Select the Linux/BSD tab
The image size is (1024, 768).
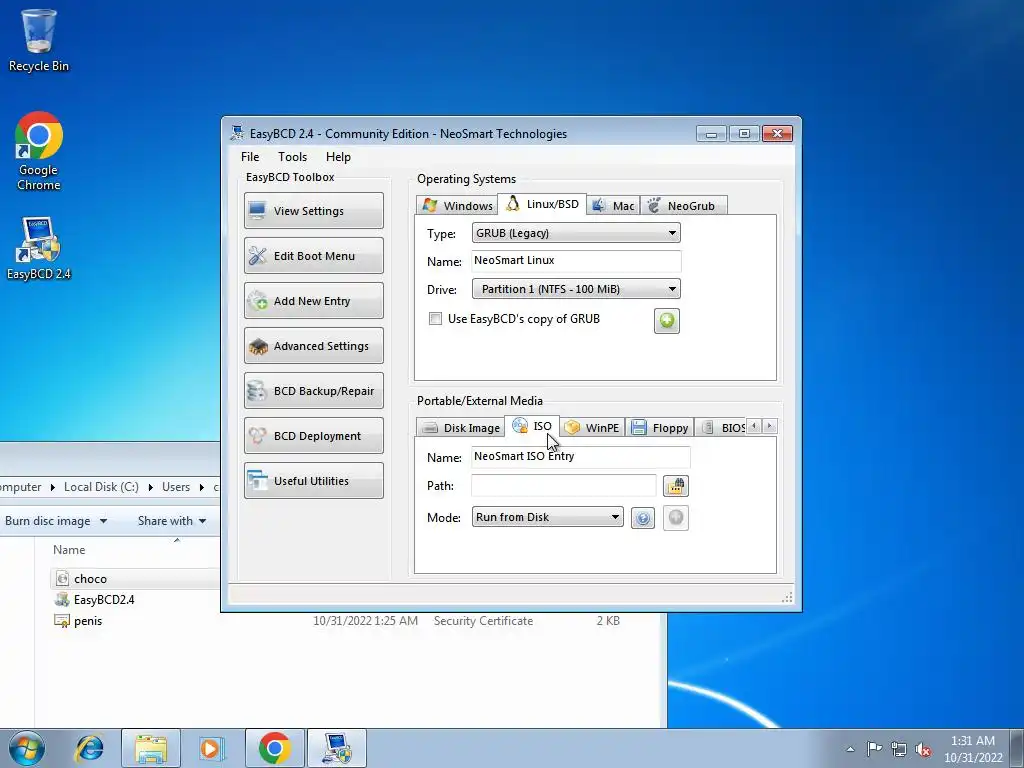tap(542, 204)
